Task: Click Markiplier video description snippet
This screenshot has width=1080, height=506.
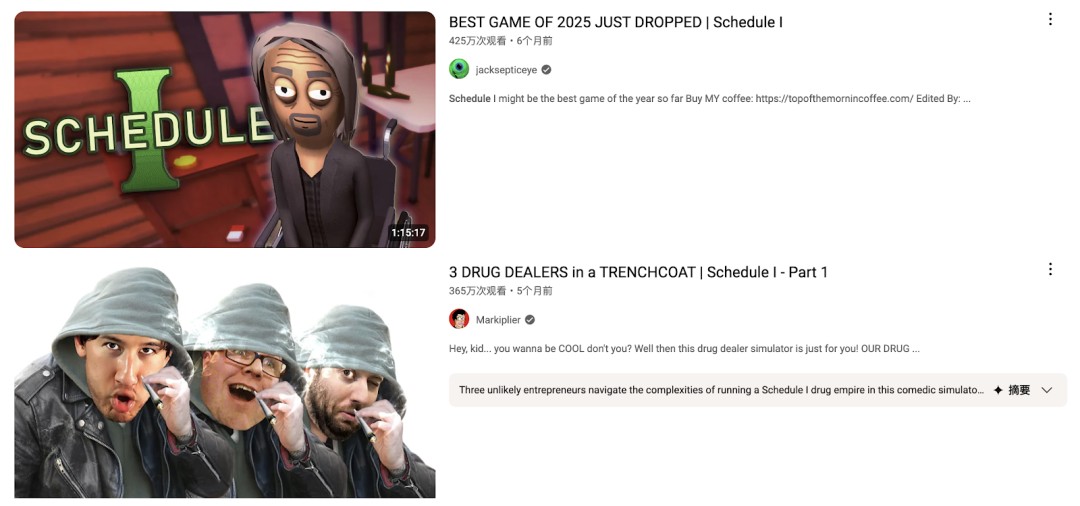Action: click(x=685, y=348)
